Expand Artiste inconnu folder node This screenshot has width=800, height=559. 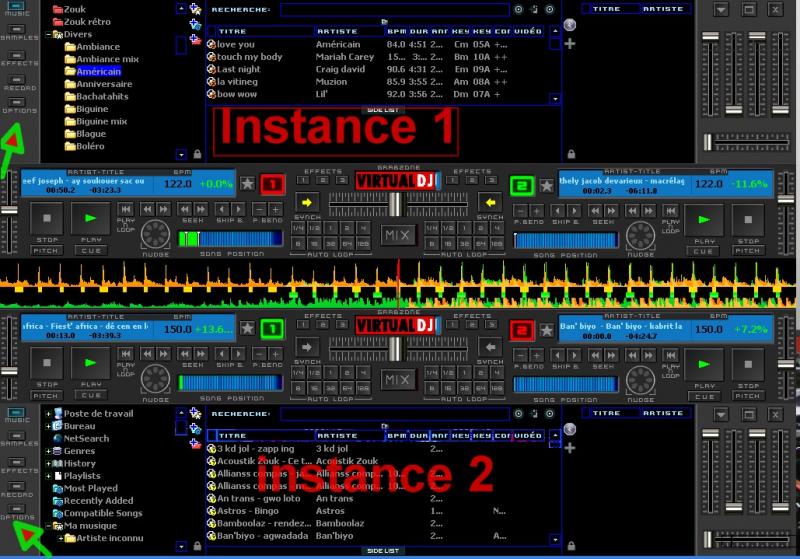click(61, 538)
